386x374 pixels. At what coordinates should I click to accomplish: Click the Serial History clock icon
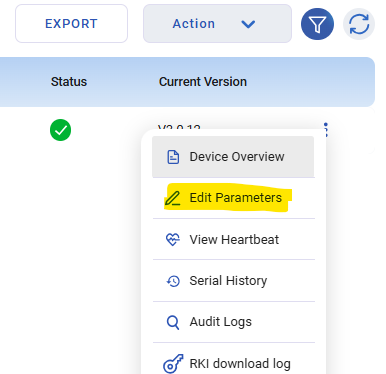pos(173,281)
